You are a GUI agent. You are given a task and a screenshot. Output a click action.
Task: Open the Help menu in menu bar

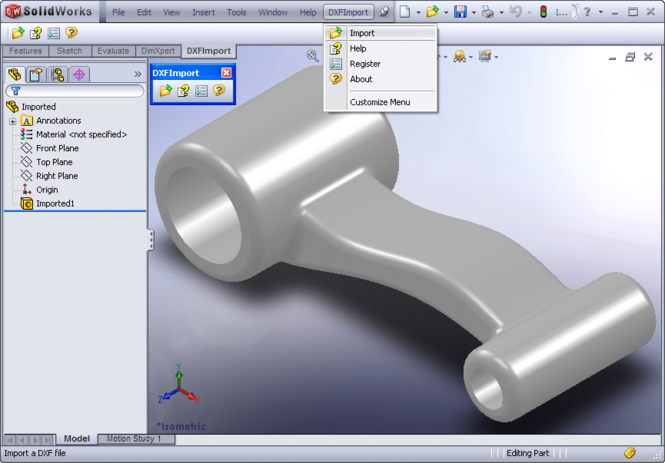coord(308,12)
